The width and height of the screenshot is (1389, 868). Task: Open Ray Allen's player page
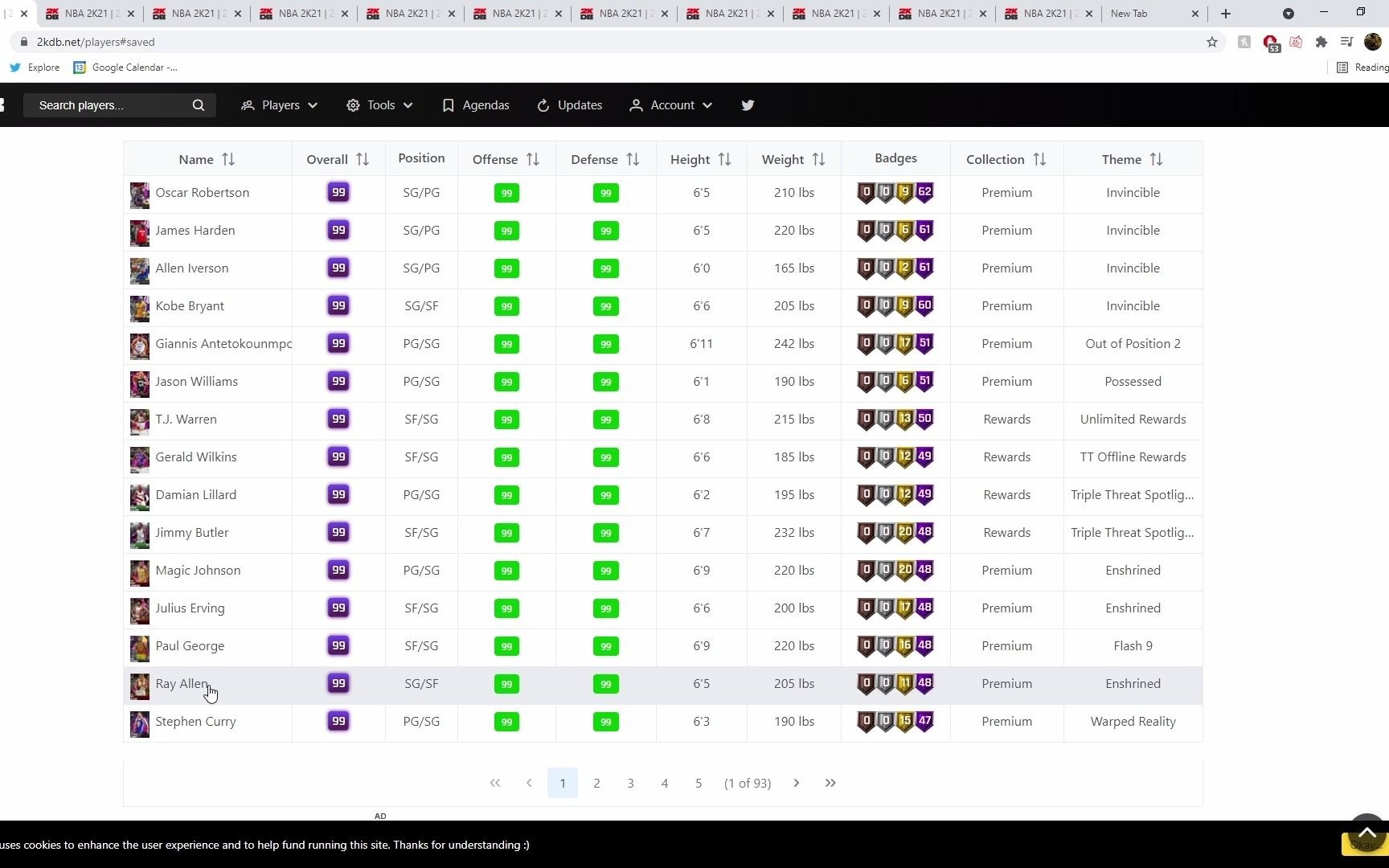(182, 684)
